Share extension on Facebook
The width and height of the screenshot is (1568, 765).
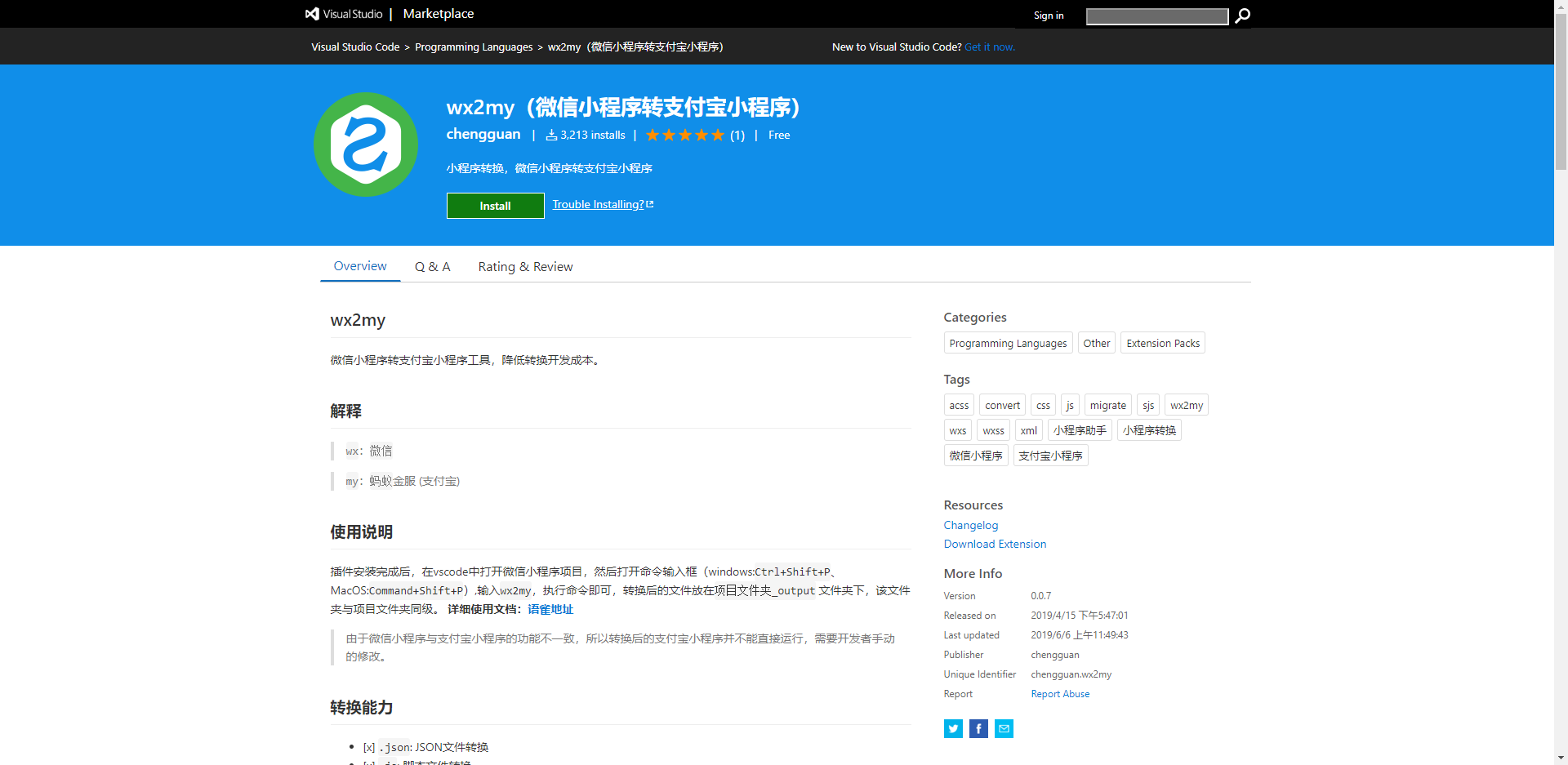click(978, 728)
